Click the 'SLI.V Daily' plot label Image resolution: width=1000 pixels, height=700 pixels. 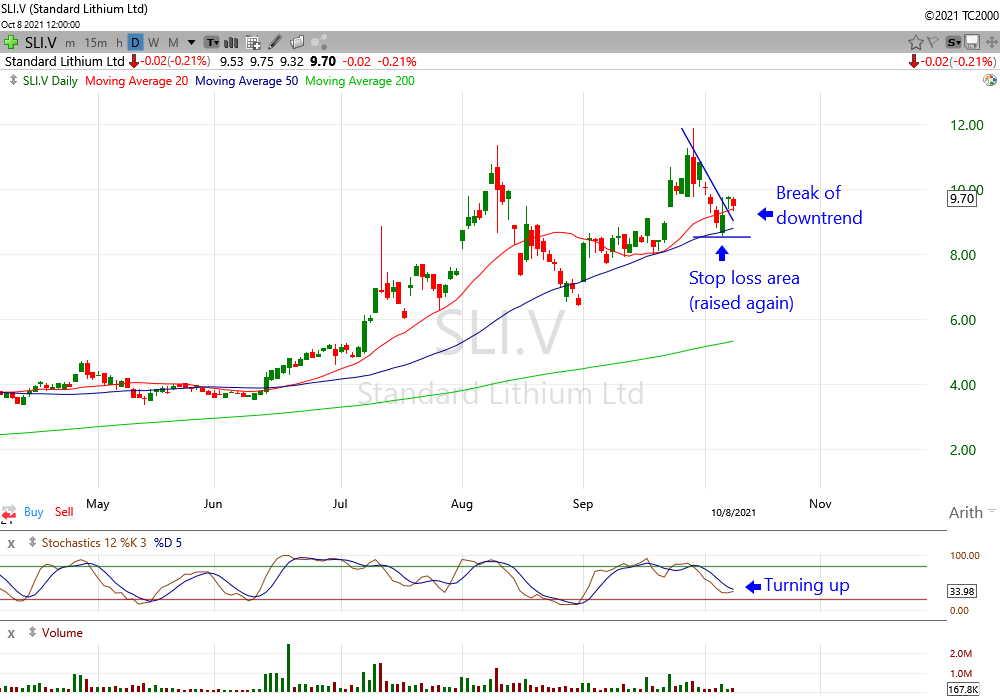50,81
